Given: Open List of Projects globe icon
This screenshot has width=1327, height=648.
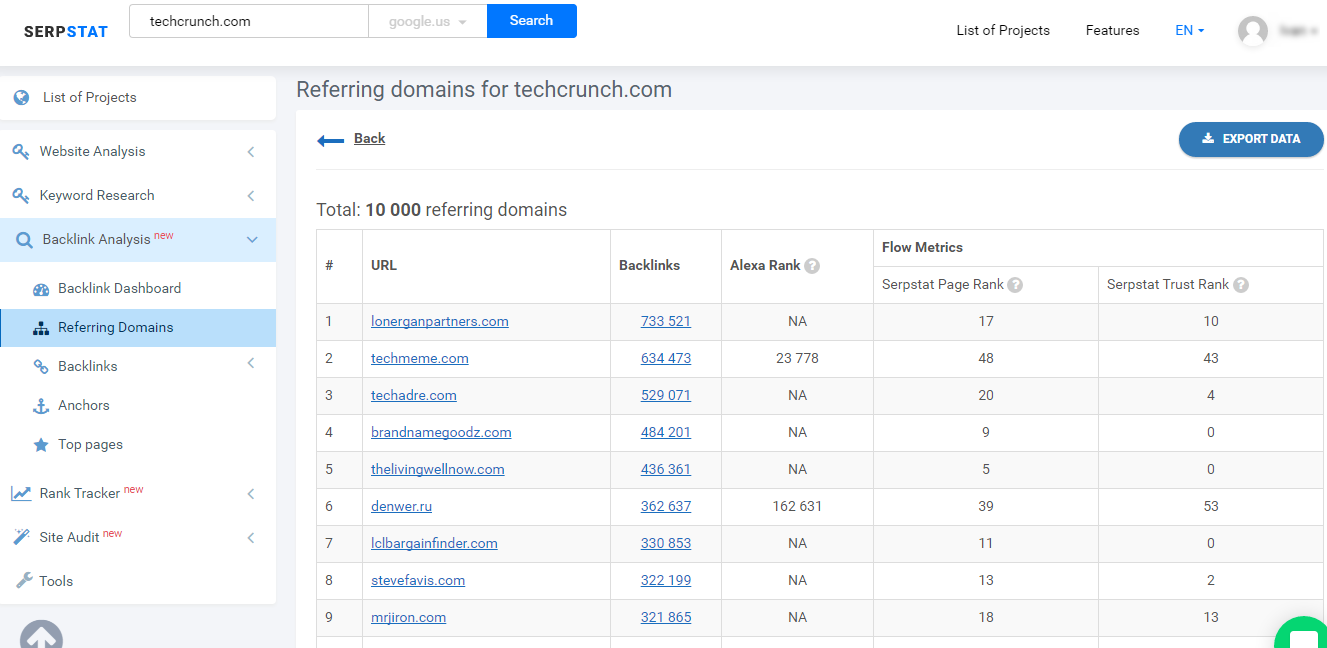Looking at the screenshot, I should coord(21,97).
